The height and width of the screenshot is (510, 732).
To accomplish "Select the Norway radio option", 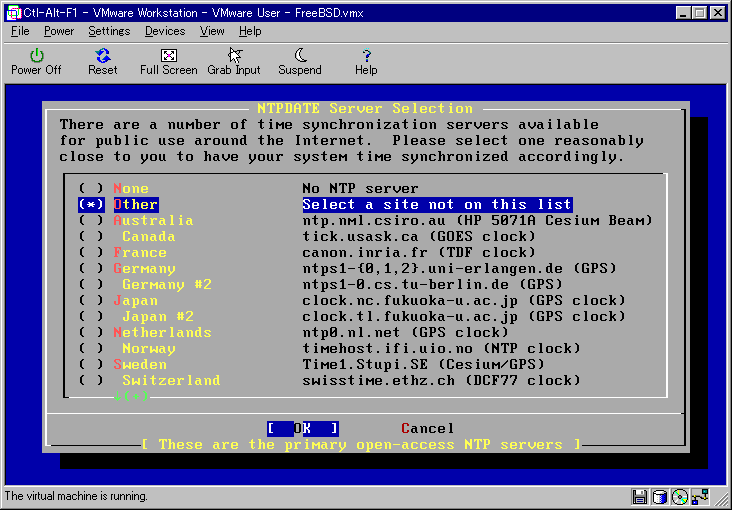I will [91, 348].
